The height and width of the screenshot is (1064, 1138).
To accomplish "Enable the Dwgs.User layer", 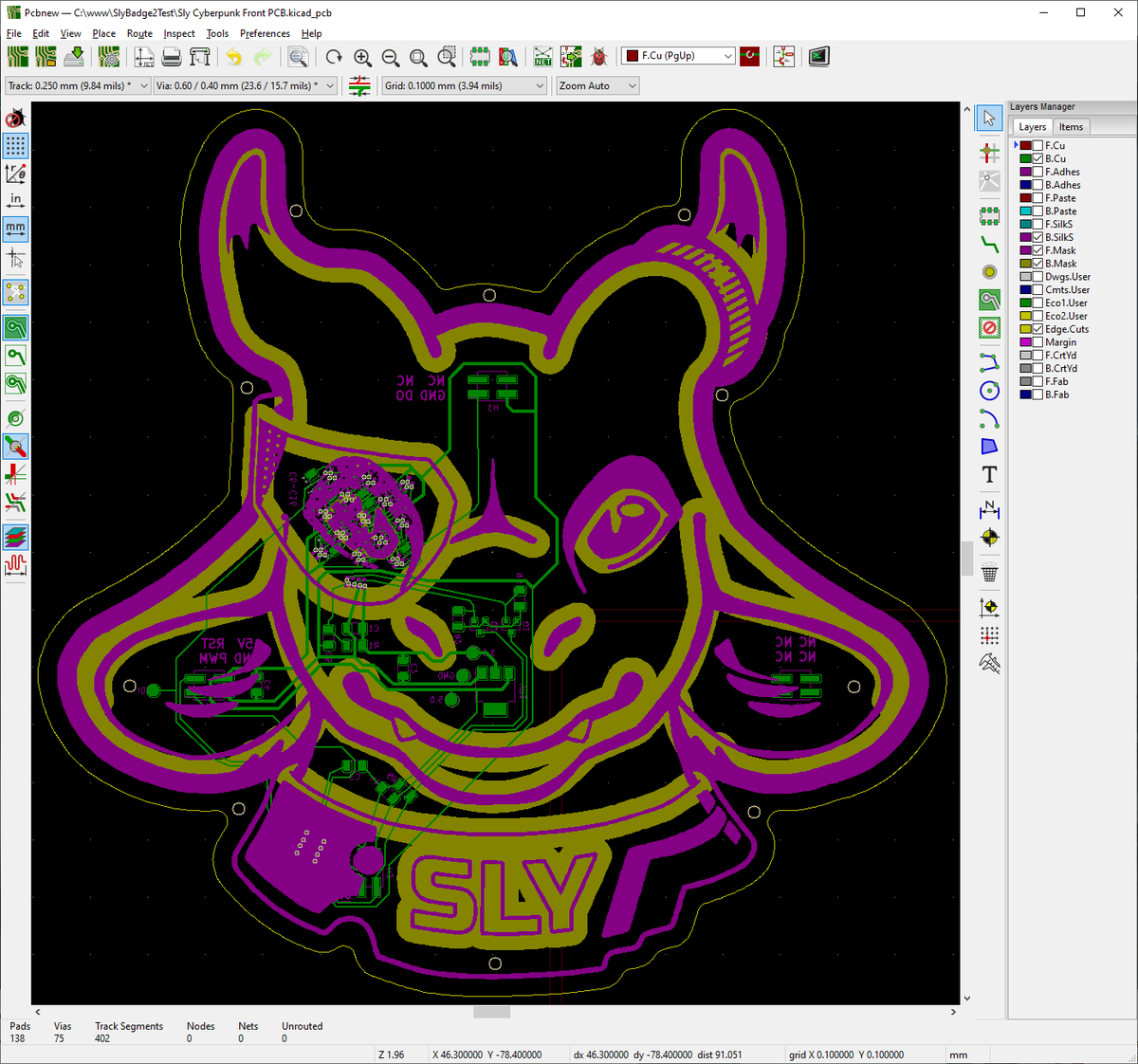I will (1037, 276).
